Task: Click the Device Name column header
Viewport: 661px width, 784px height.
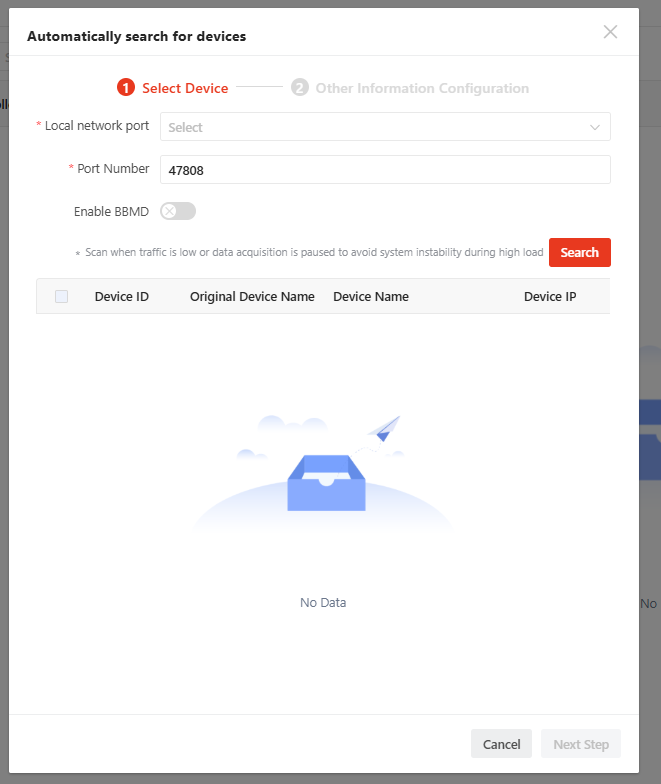Action: [x=371, y=296]
